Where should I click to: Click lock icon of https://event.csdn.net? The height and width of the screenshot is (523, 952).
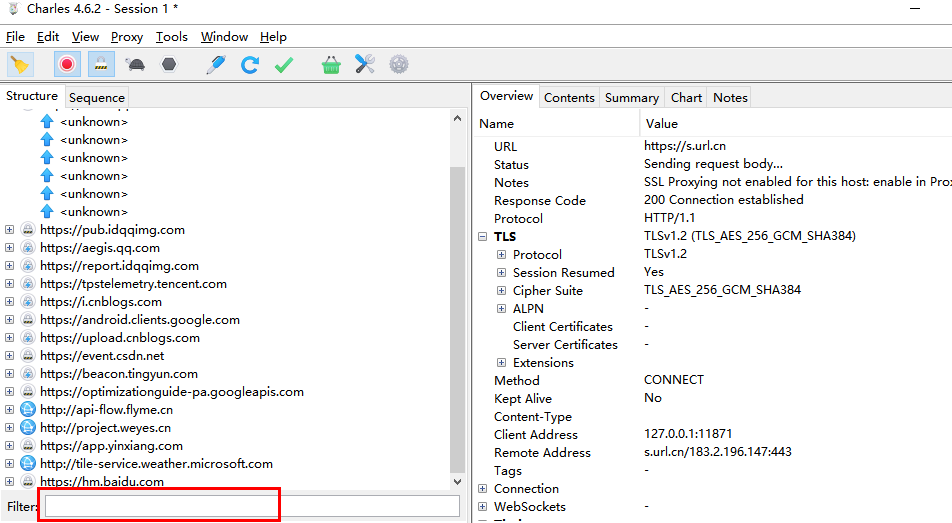[27, 355]
